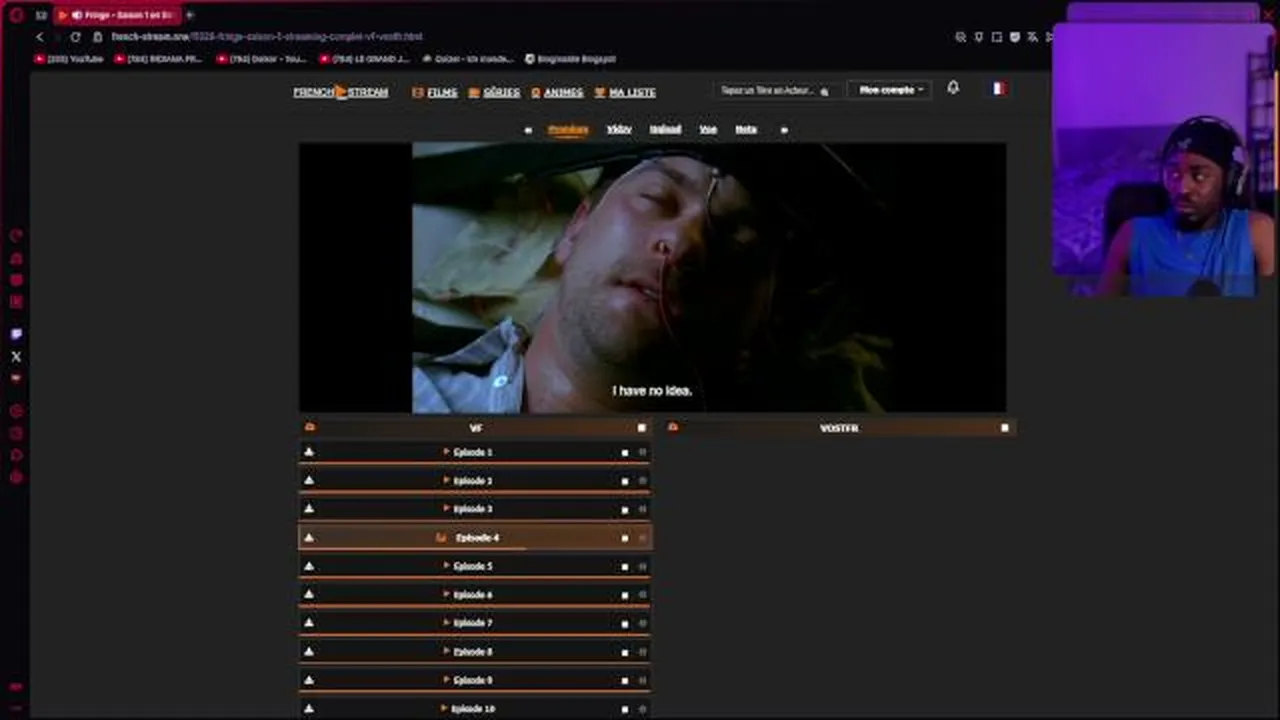The height and width of the screenshot is (720, 1280).
Task: Open X from the browser sidebar
Action: coord(16,356)
